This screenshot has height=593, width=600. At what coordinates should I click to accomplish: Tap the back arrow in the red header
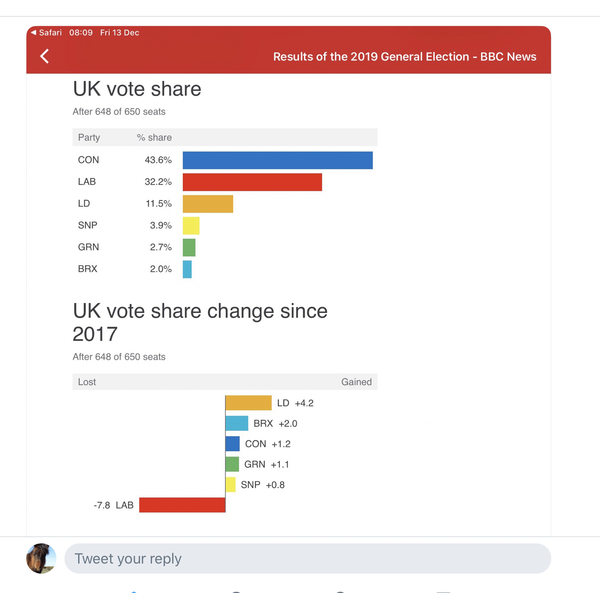[x=44, y=56]
